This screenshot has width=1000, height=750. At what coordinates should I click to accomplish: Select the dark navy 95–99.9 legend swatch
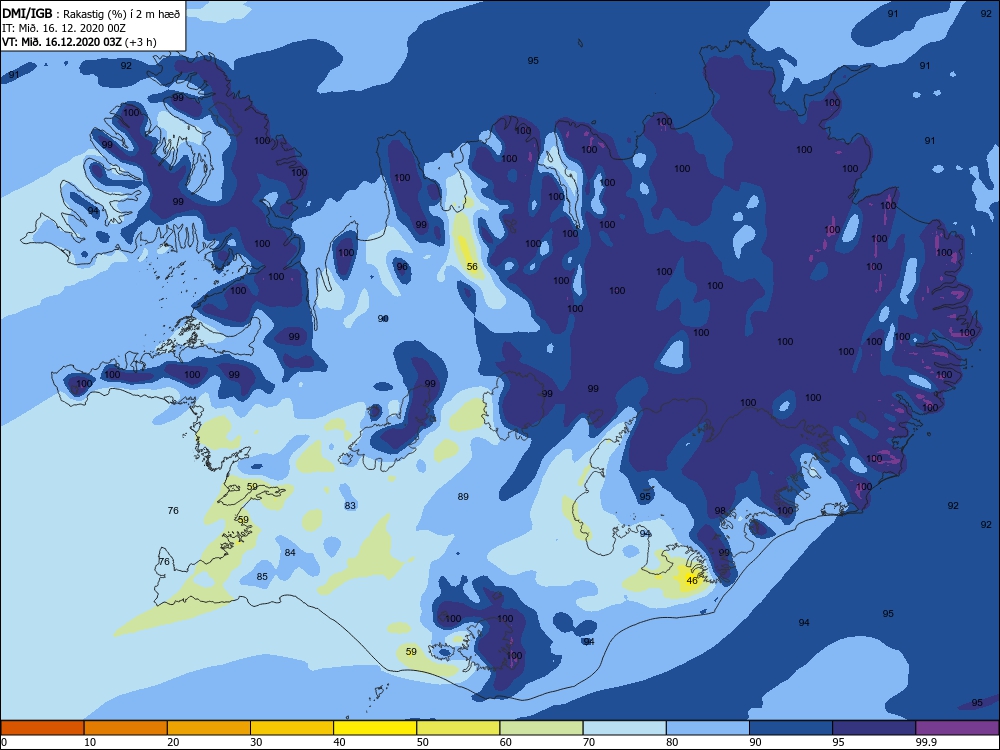tap(874, 728)
